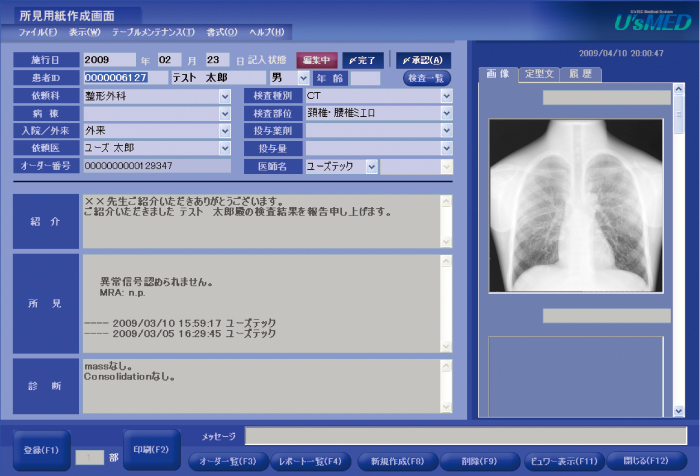700x476 pixels.
Task: Switch to the 履歴 history tab
Action: point(580,75)
